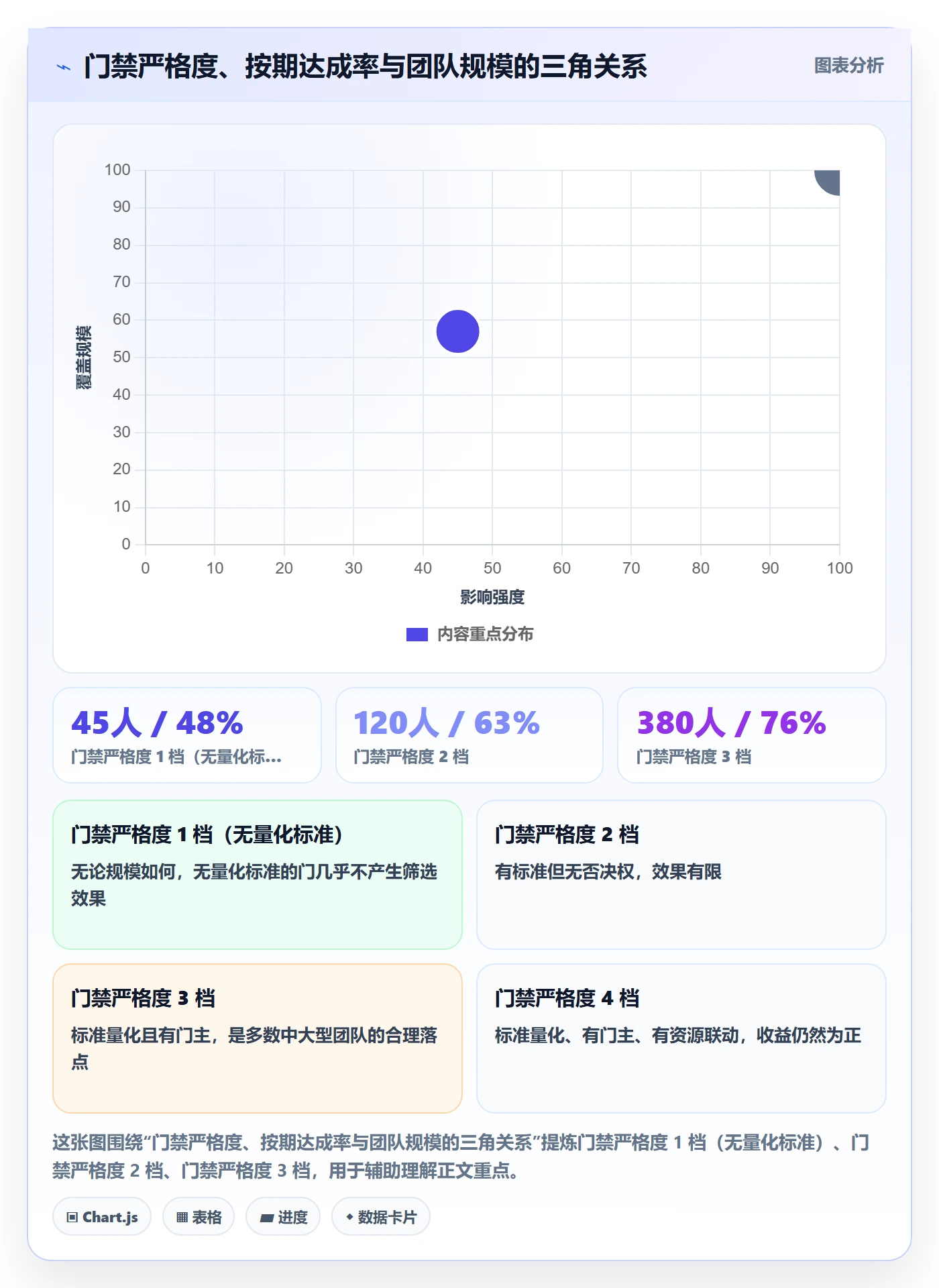
Task: Click the 表格 tag chip
Action: [199, 1217]
